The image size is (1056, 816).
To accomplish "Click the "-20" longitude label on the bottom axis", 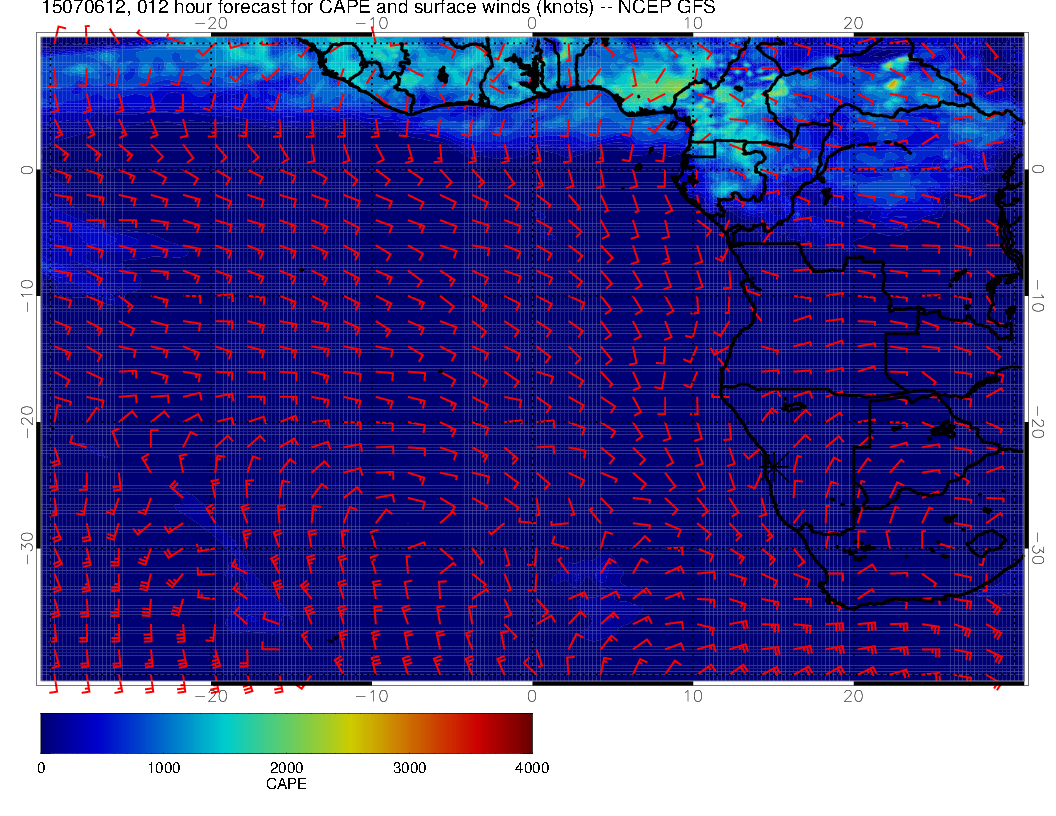I will pyautogui.click(x=211, y=696).
